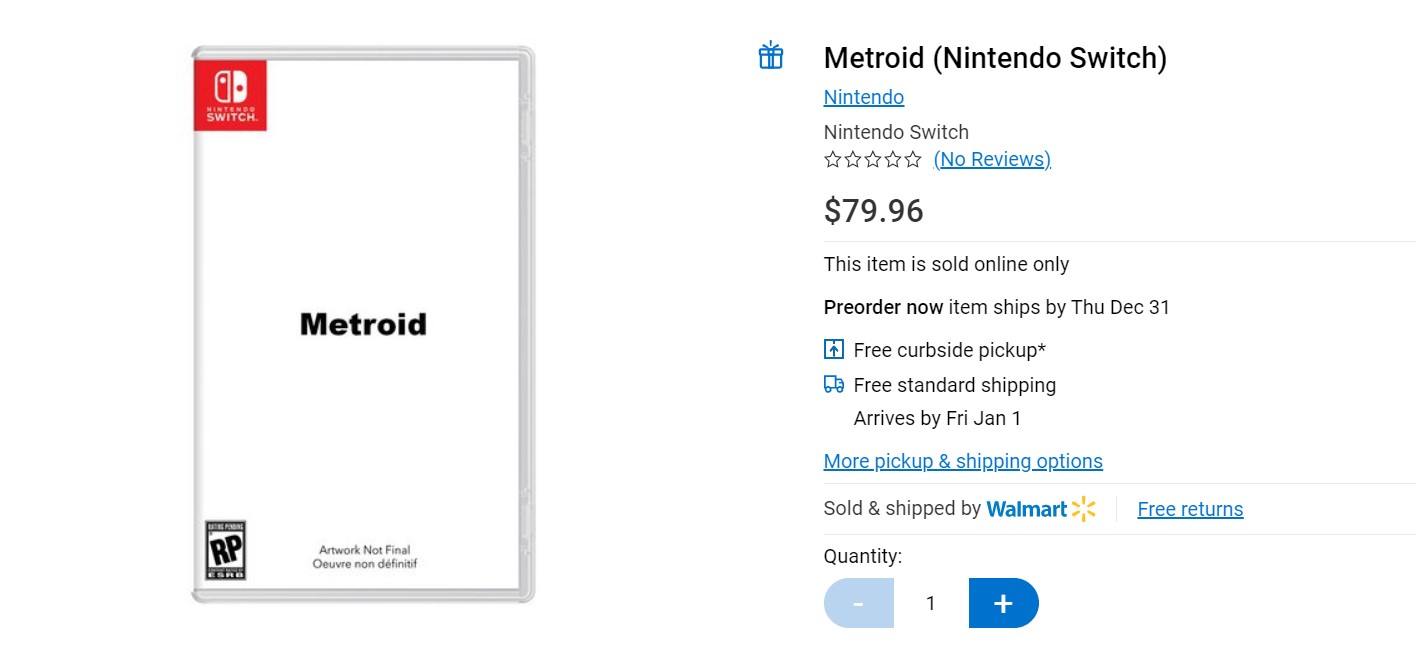Screen dimensions: 1416x669
Task: Click the Metroid product box image
Action: (363, 325)
